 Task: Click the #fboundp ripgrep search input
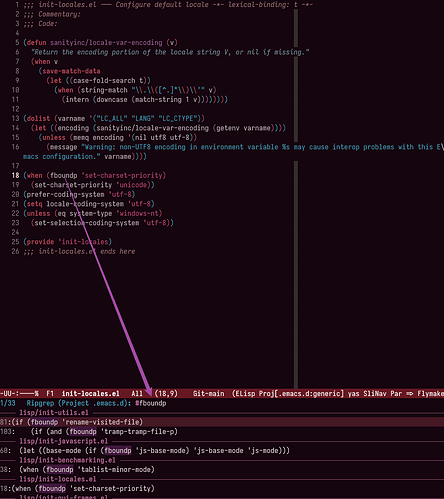click(x=151, y=403)
